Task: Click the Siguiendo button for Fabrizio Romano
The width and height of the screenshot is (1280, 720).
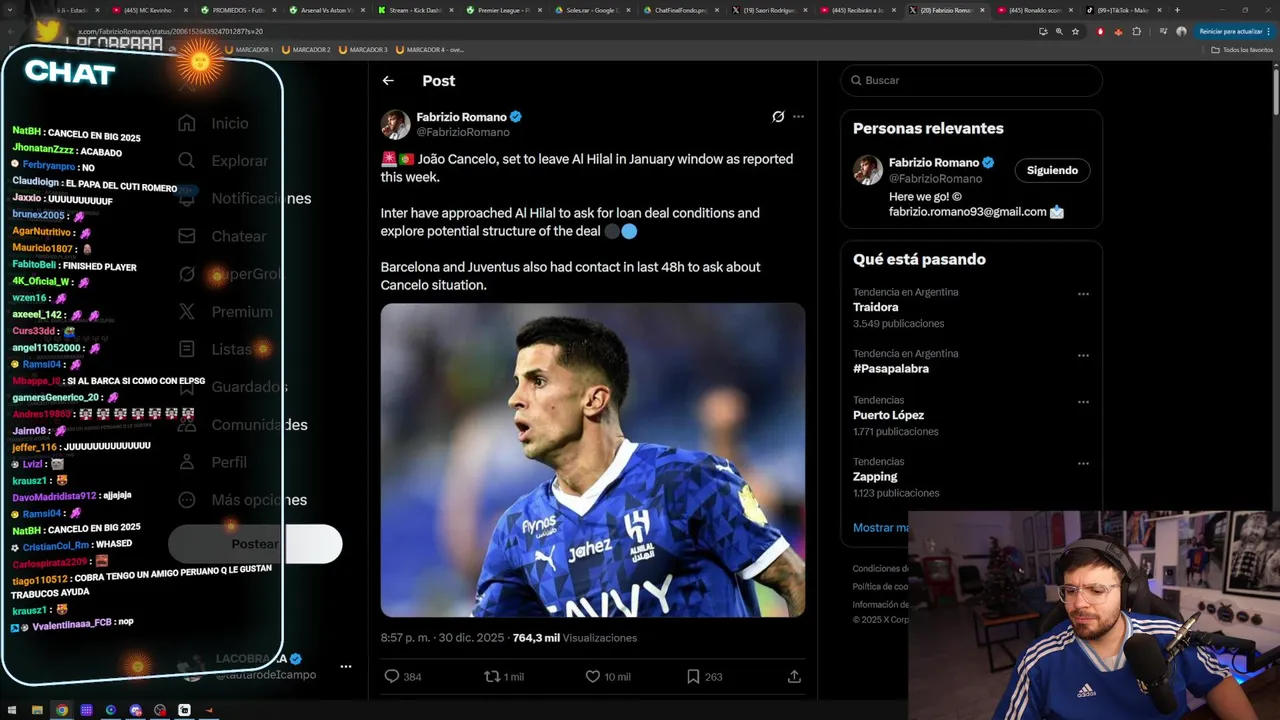Action: [1052, 170]
